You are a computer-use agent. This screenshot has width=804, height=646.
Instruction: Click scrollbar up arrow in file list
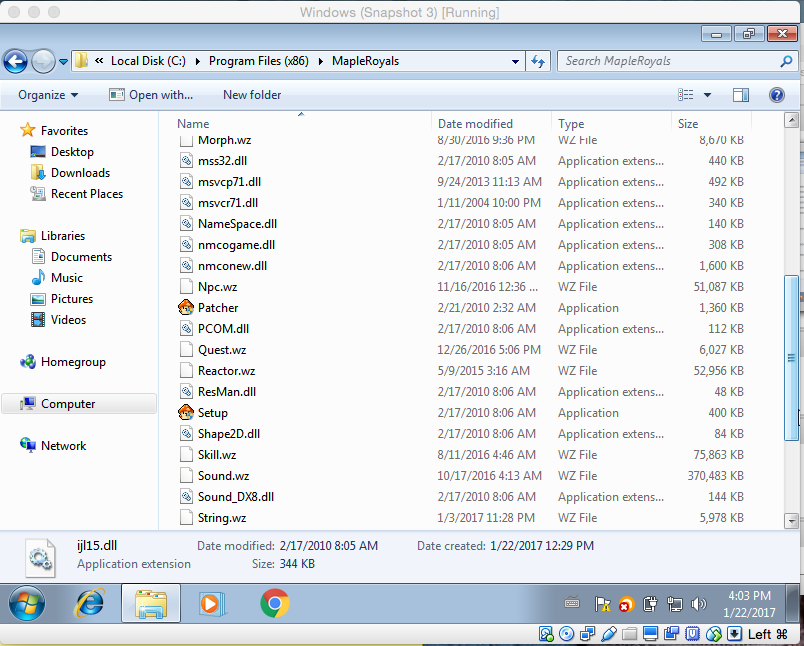[x=791, y=120]
